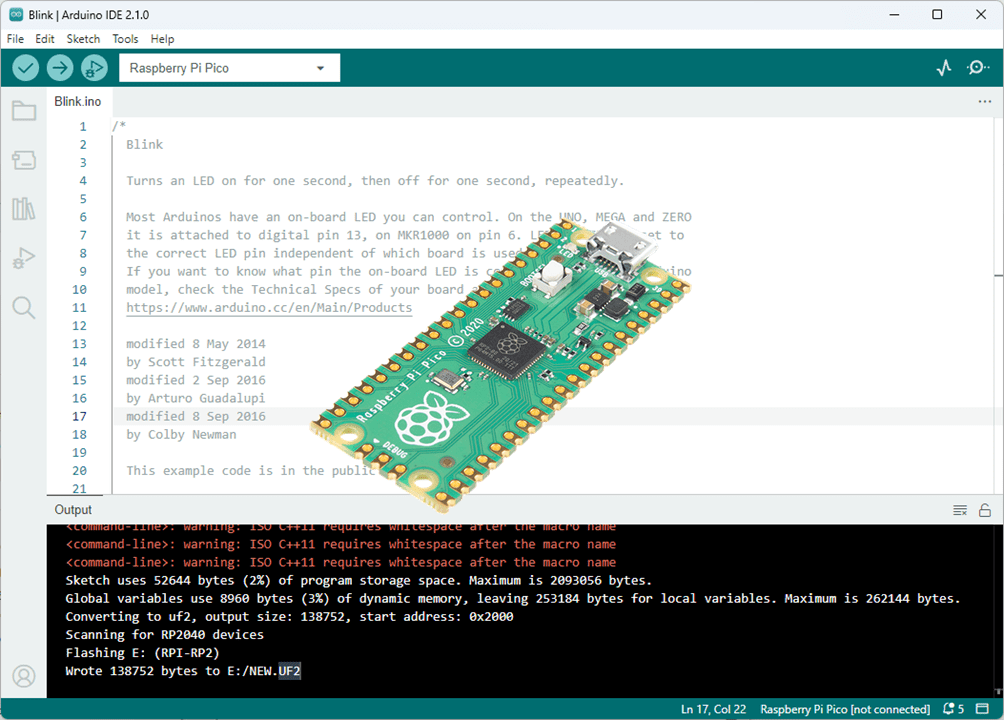Open the Help menu
The height and width of the screenshot is (720, 1004).
163,39
